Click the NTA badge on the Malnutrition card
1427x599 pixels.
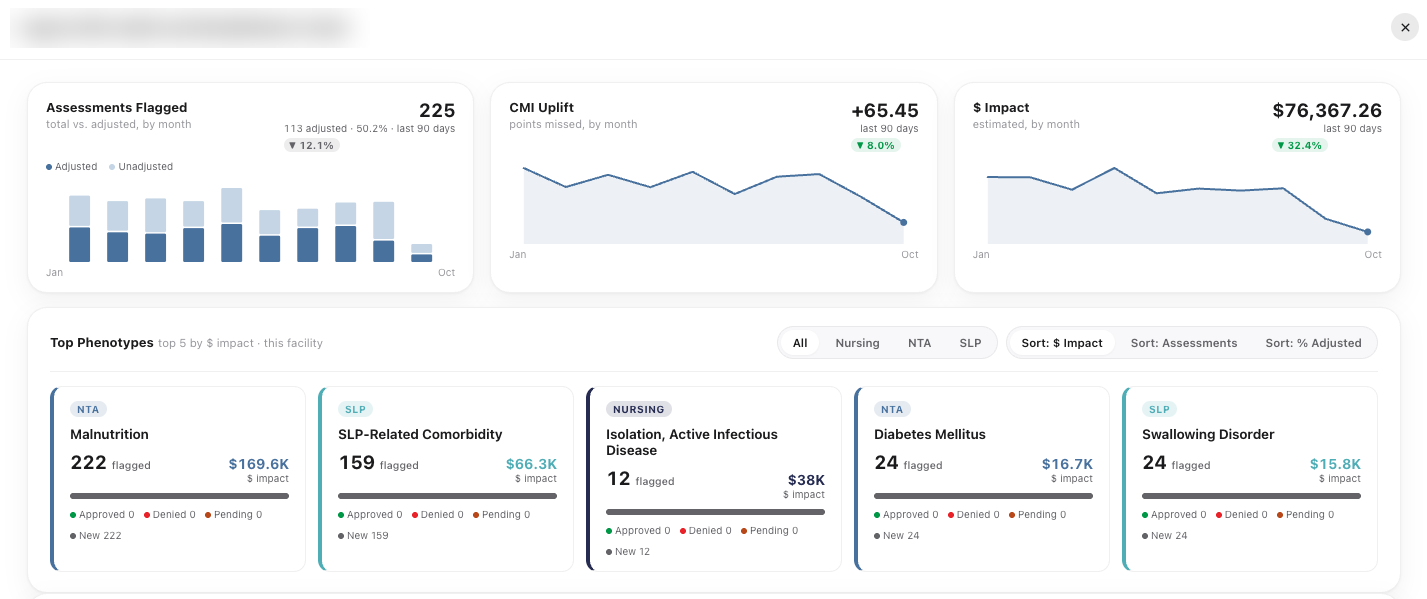88,409
